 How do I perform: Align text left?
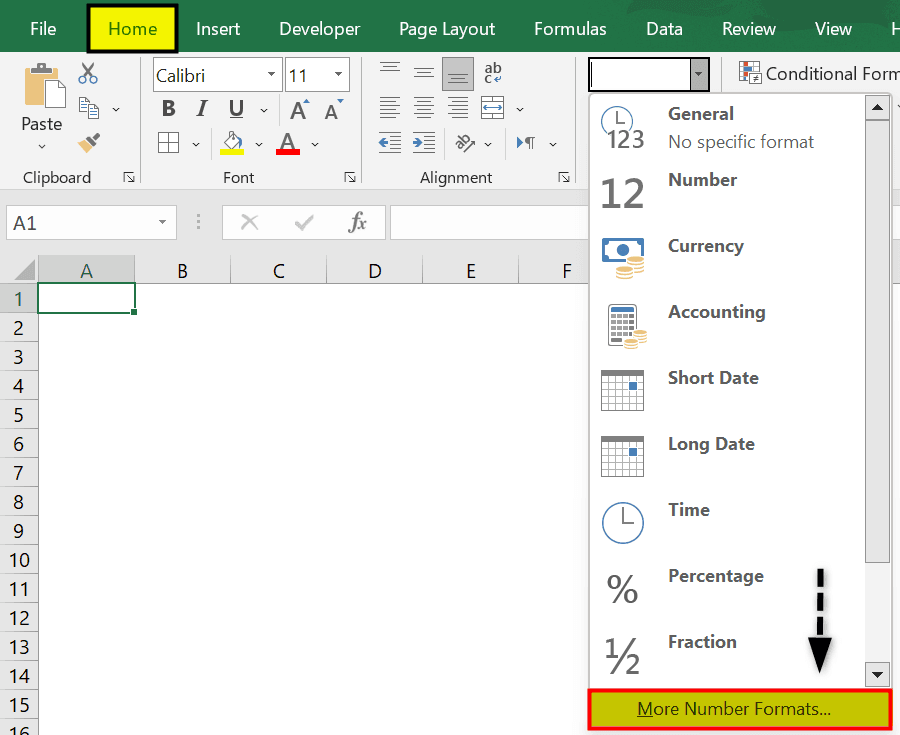point(390,108)
